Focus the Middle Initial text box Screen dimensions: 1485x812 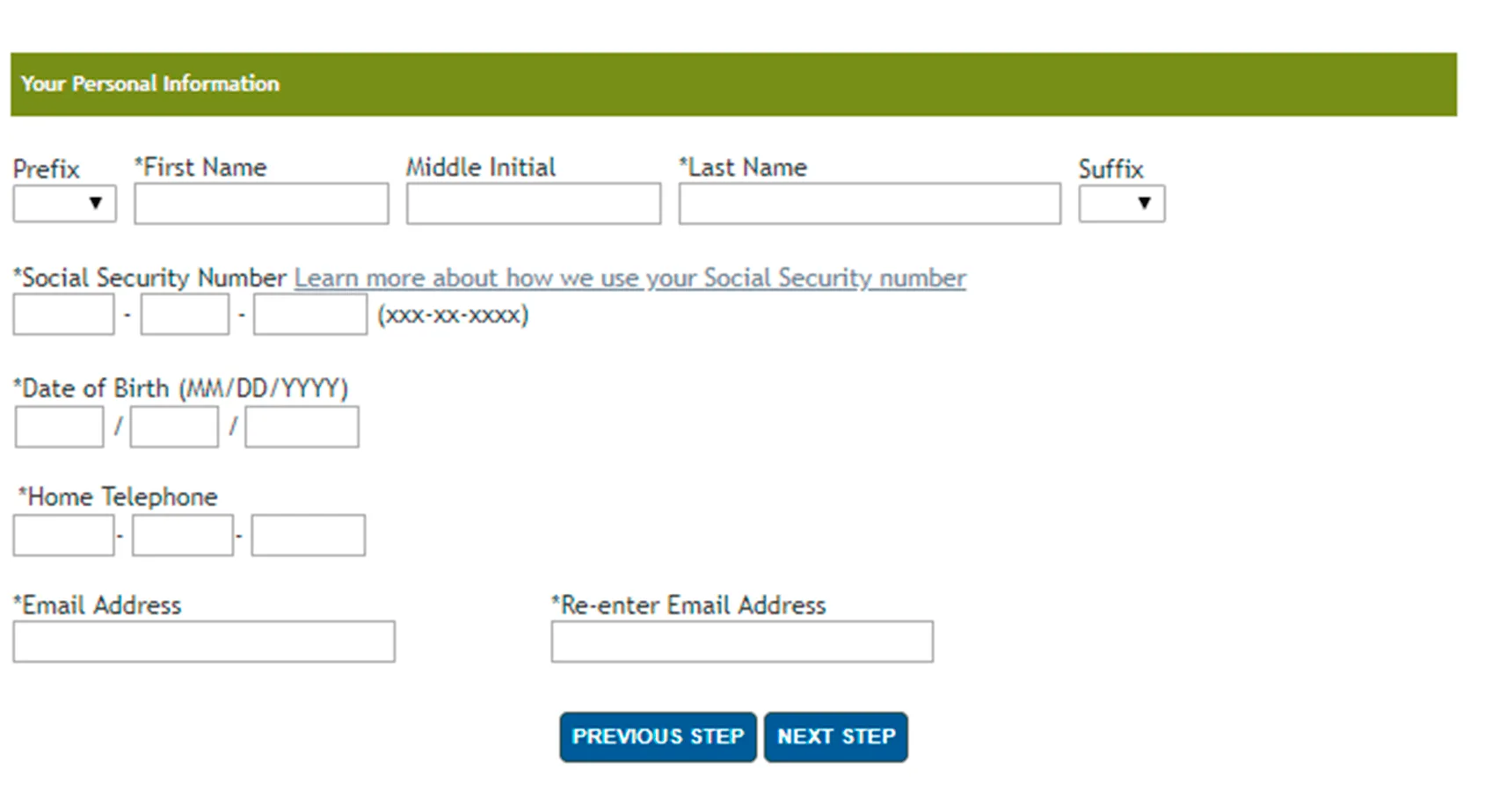[533, 204]
